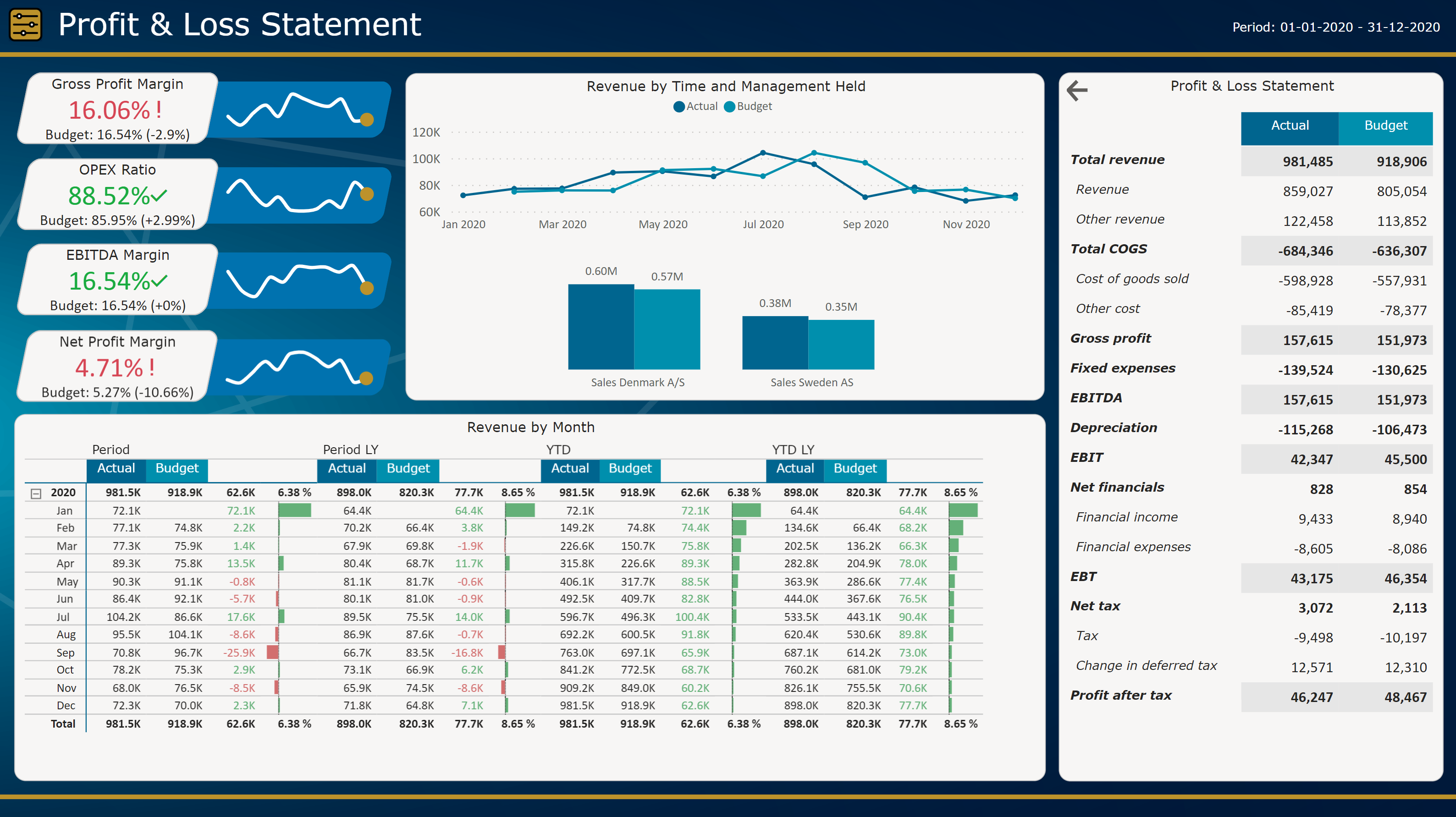Click the Profit after tax row label
Viewport: 1456px width, 817px height.
[1120, 696]
